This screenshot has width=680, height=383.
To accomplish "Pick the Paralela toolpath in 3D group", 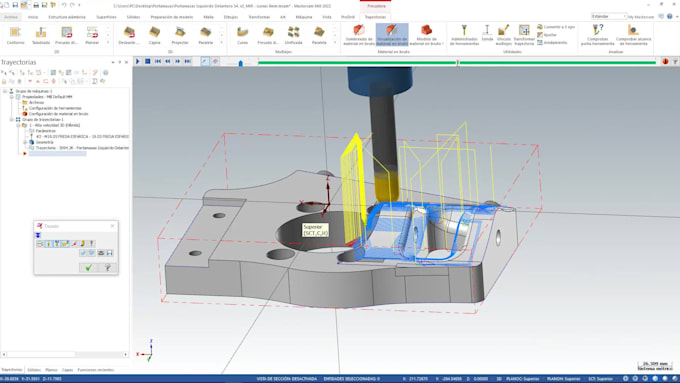I will coord(206,35).
